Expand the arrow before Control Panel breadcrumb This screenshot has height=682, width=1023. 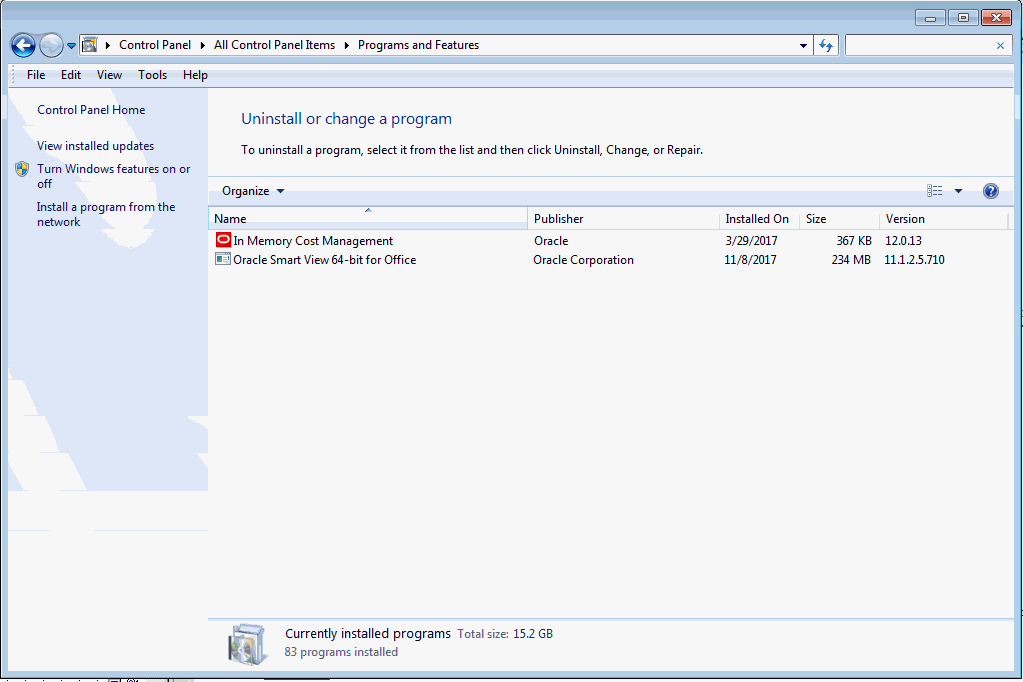[x=108, y=45]
